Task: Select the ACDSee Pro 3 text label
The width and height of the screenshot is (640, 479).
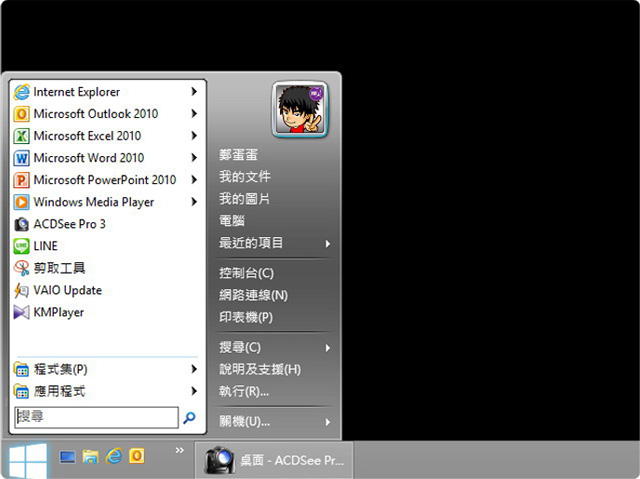Action: point(69,224)
